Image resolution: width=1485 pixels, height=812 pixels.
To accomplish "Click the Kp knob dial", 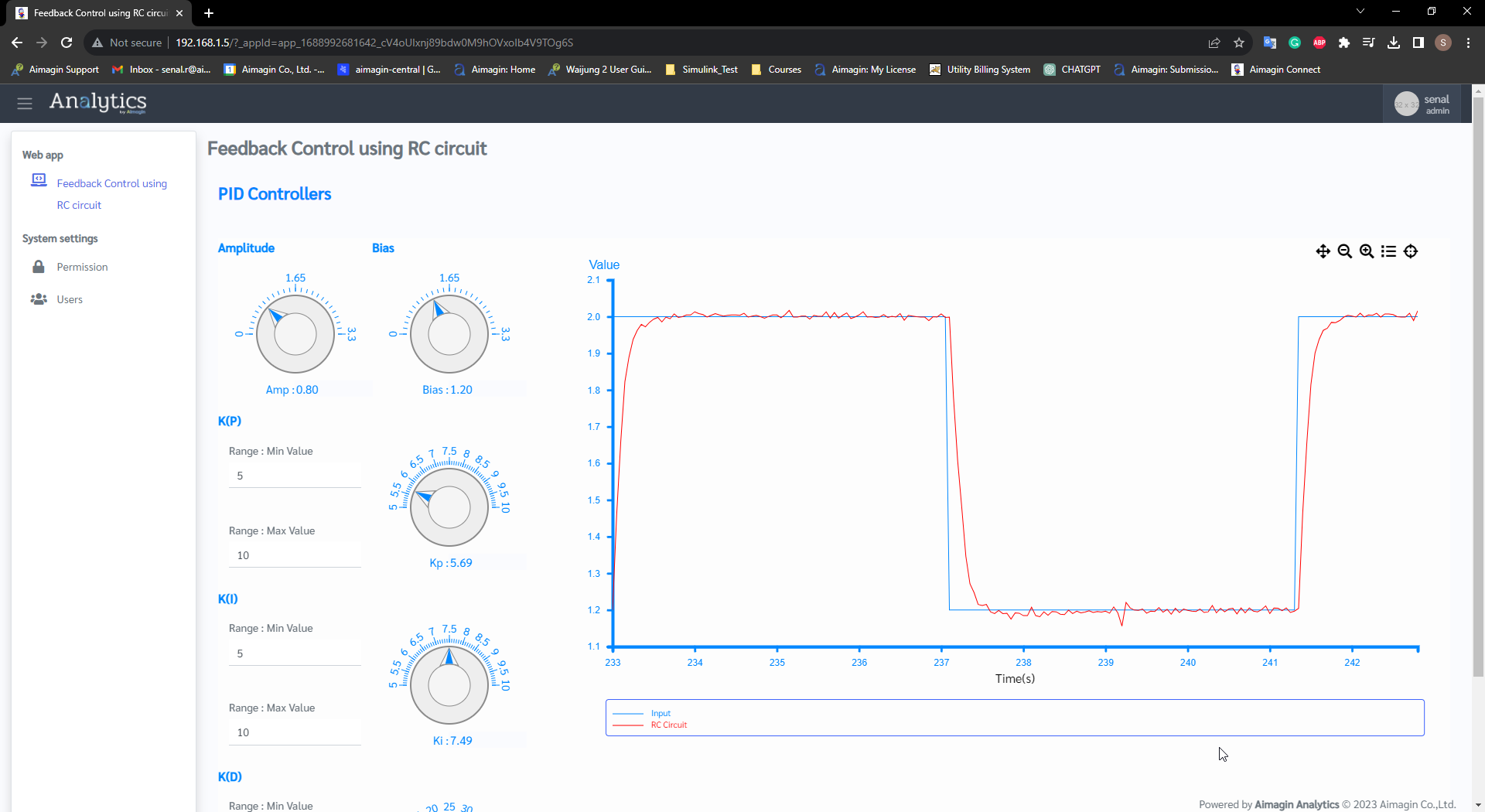I will [x=449, y=507].
